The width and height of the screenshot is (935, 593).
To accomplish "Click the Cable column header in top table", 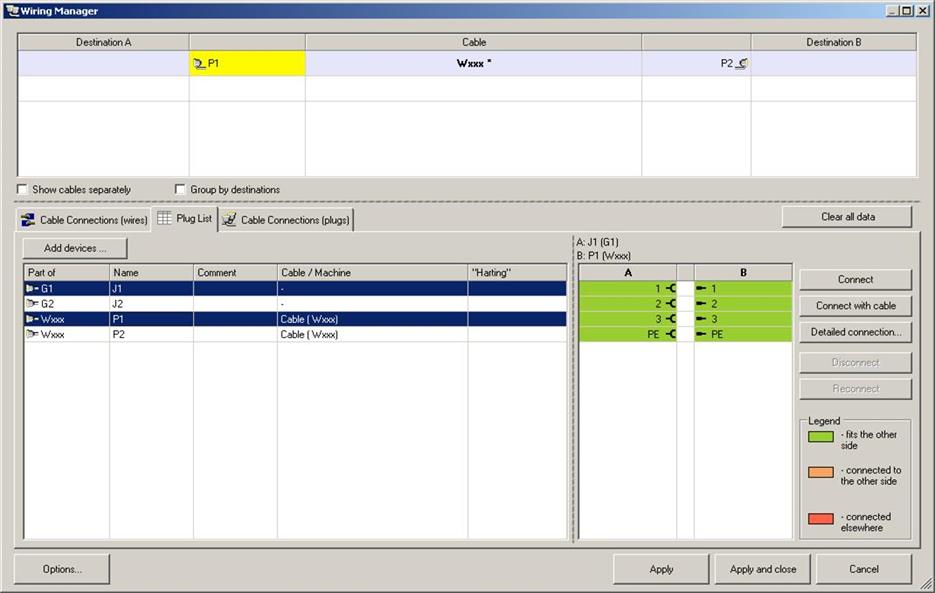I will coord(473,42).
